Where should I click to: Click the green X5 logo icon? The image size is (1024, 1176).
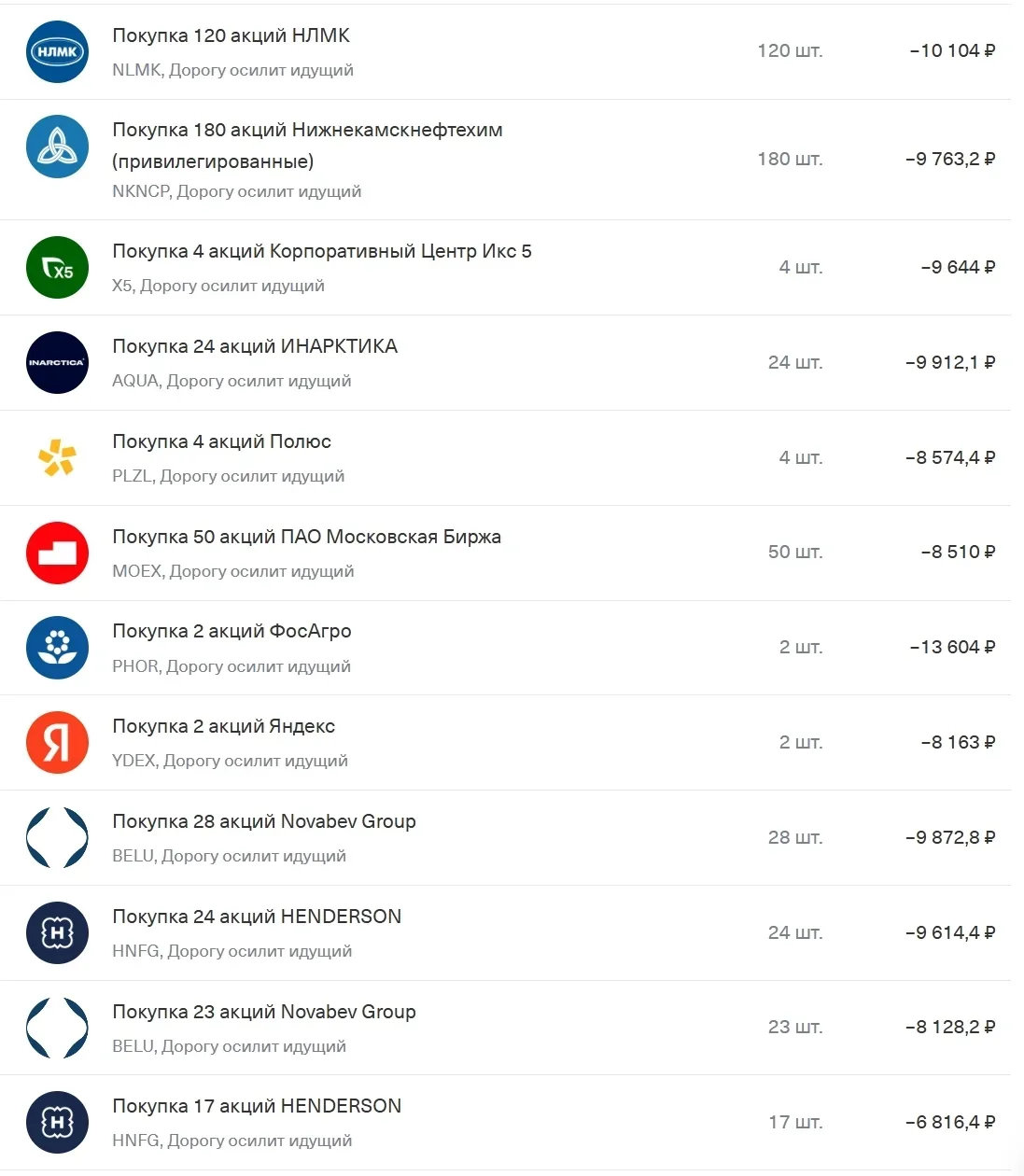[x=57, y=268]
